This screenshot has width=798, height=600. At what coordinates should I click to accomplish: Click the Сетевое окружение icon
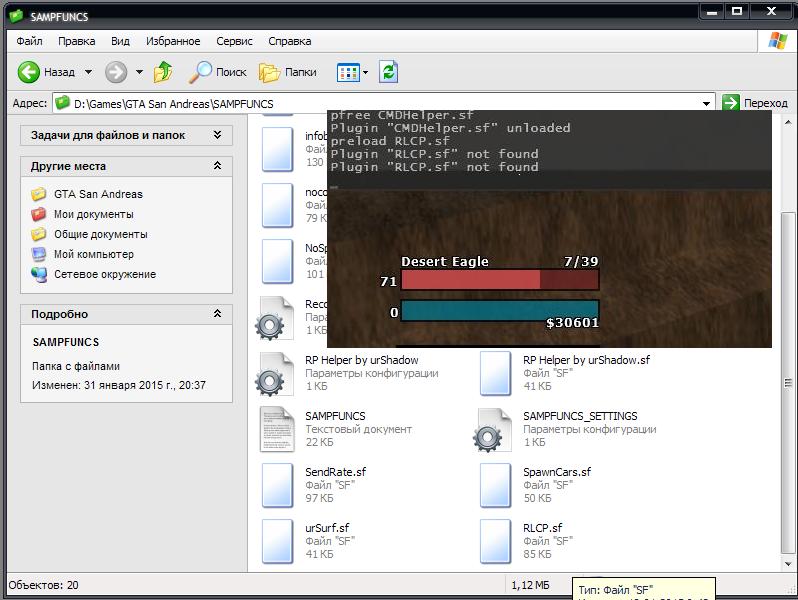(39, 274)
